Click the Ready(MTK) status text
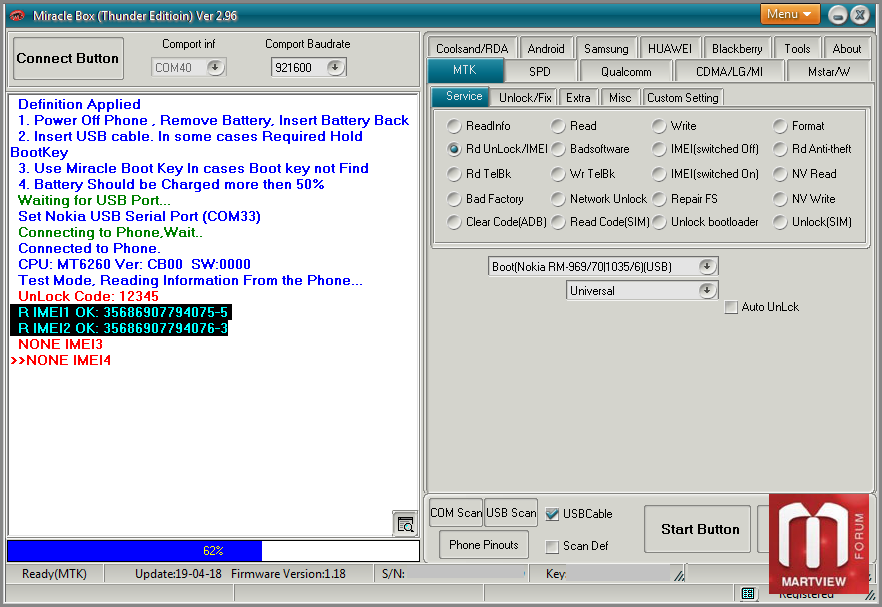The image size is (882, 607). coord(55,574)
